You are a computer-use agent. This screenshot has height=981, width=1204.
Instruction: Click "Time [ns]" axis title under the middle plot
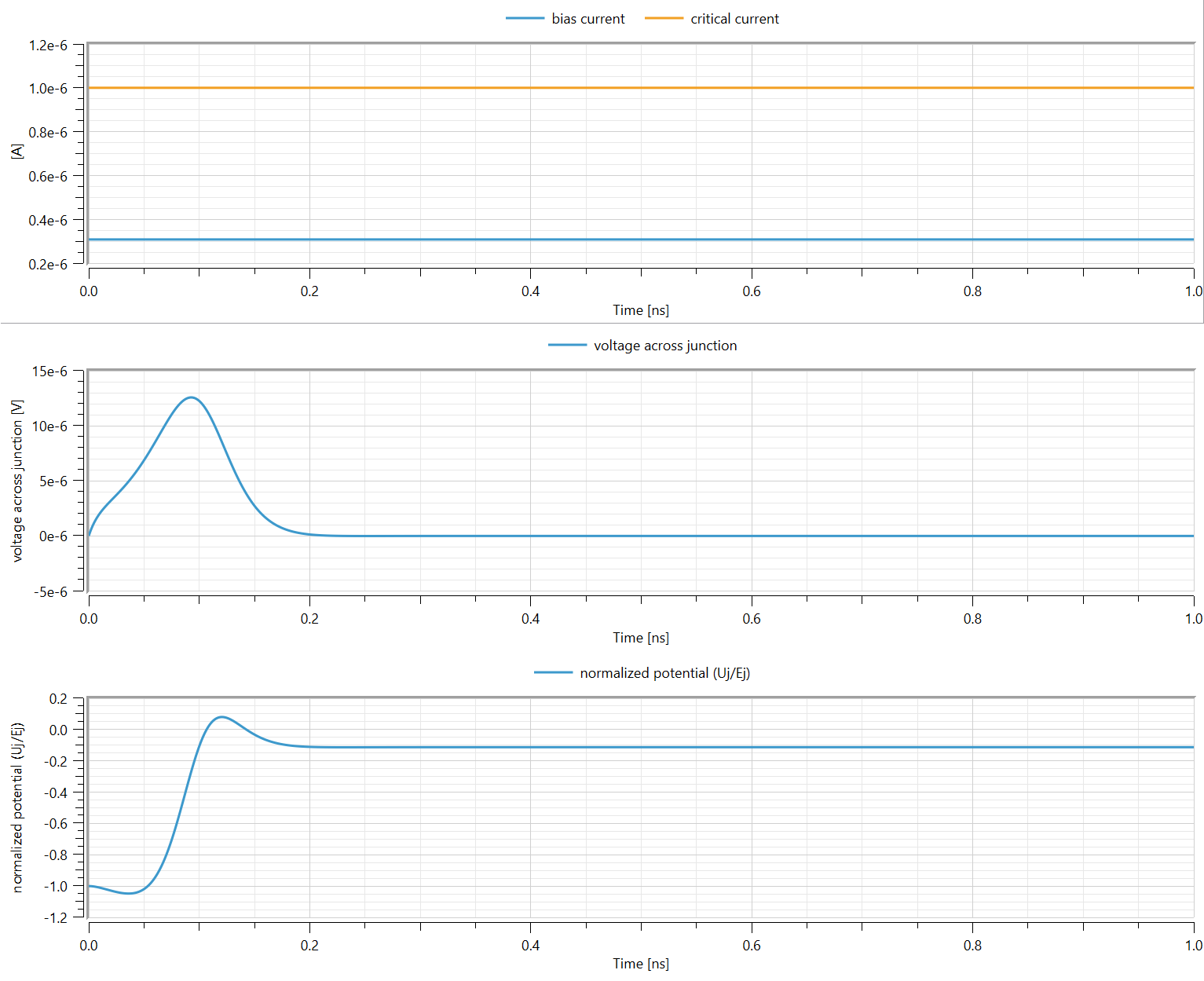tap(641, 638)
